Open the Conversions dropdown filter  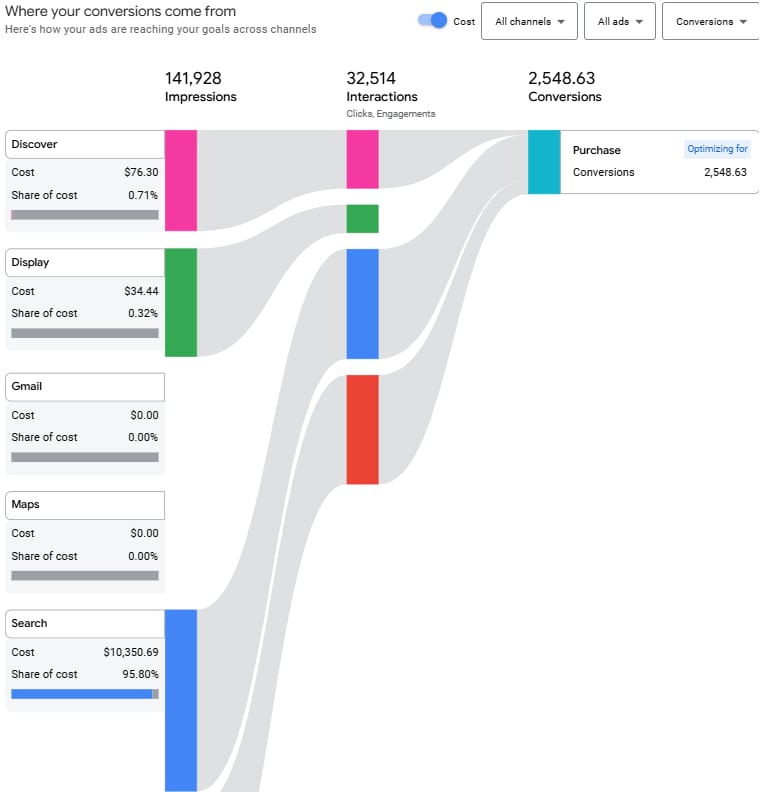pyautogui.click(x=711, y=21)
